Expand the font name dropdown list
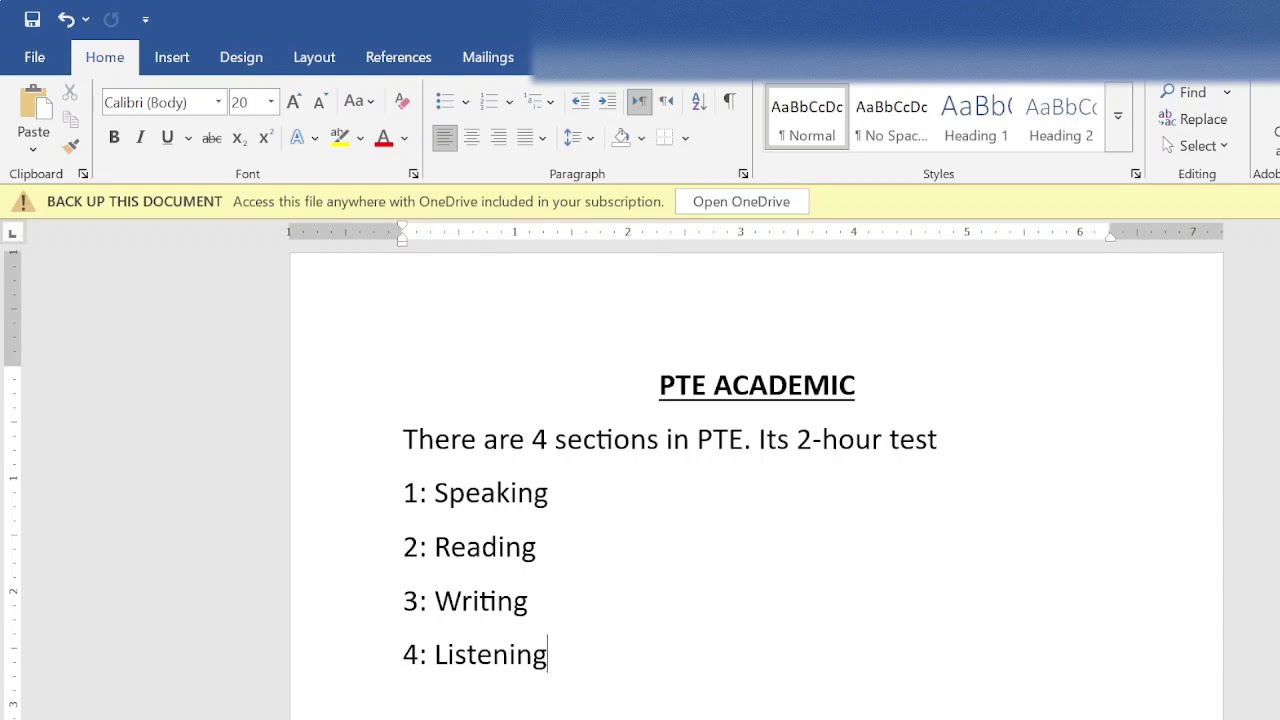This screenshot has height=720, width=1280. click(x=218, y=102)
